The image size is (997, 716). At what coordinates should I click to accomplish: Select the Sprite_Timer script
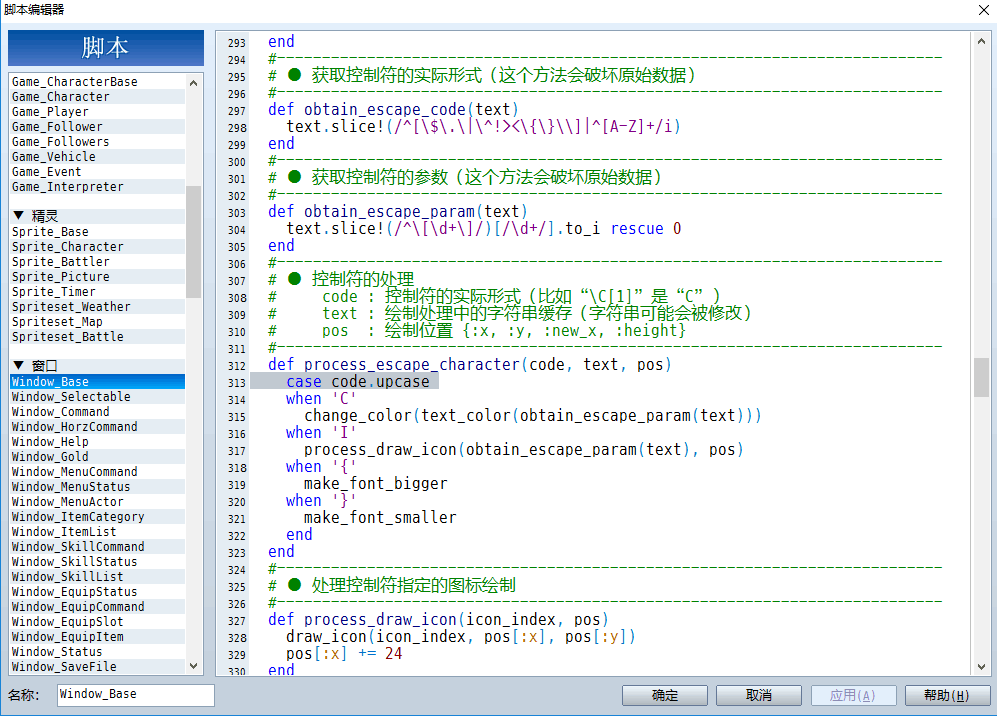pos(98,292)
